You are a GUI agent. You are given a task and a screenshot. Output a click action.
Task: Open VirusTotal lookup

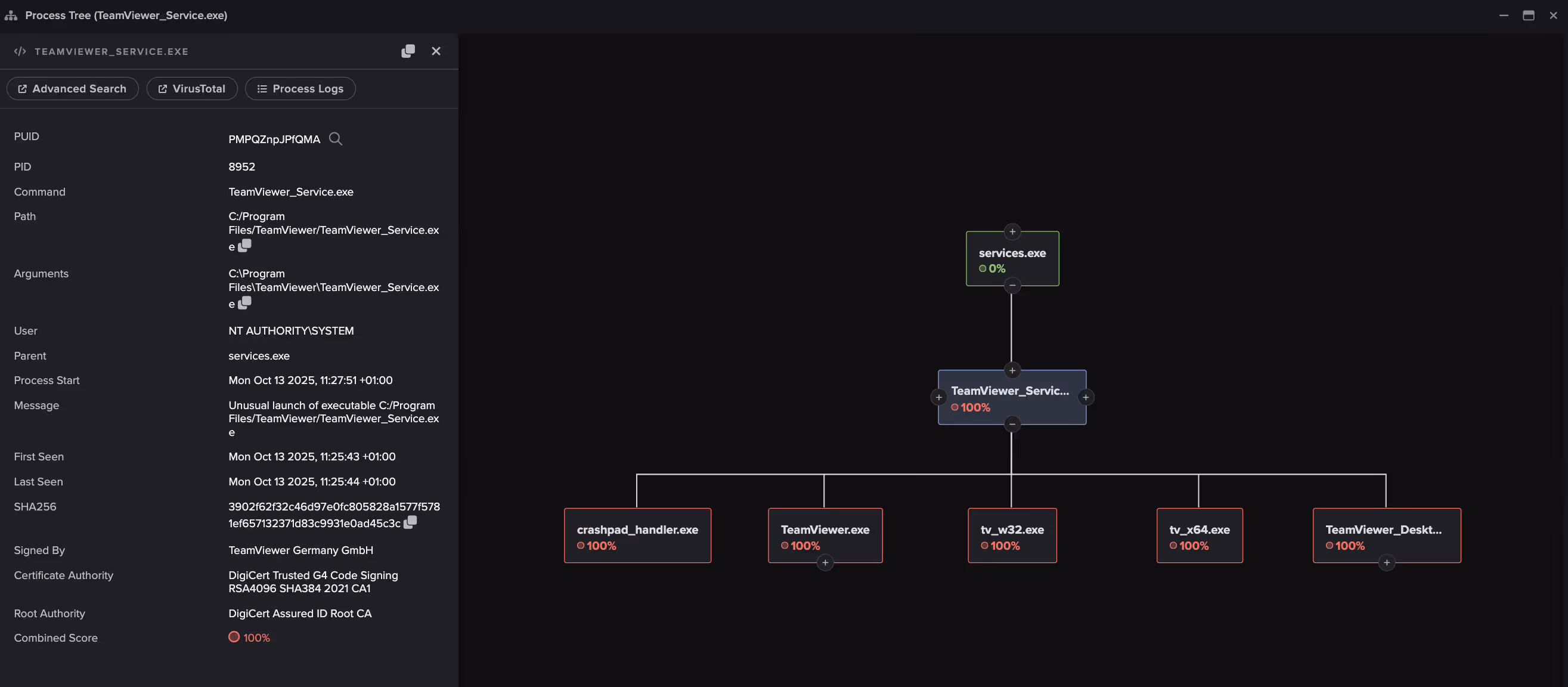(193, 88)
